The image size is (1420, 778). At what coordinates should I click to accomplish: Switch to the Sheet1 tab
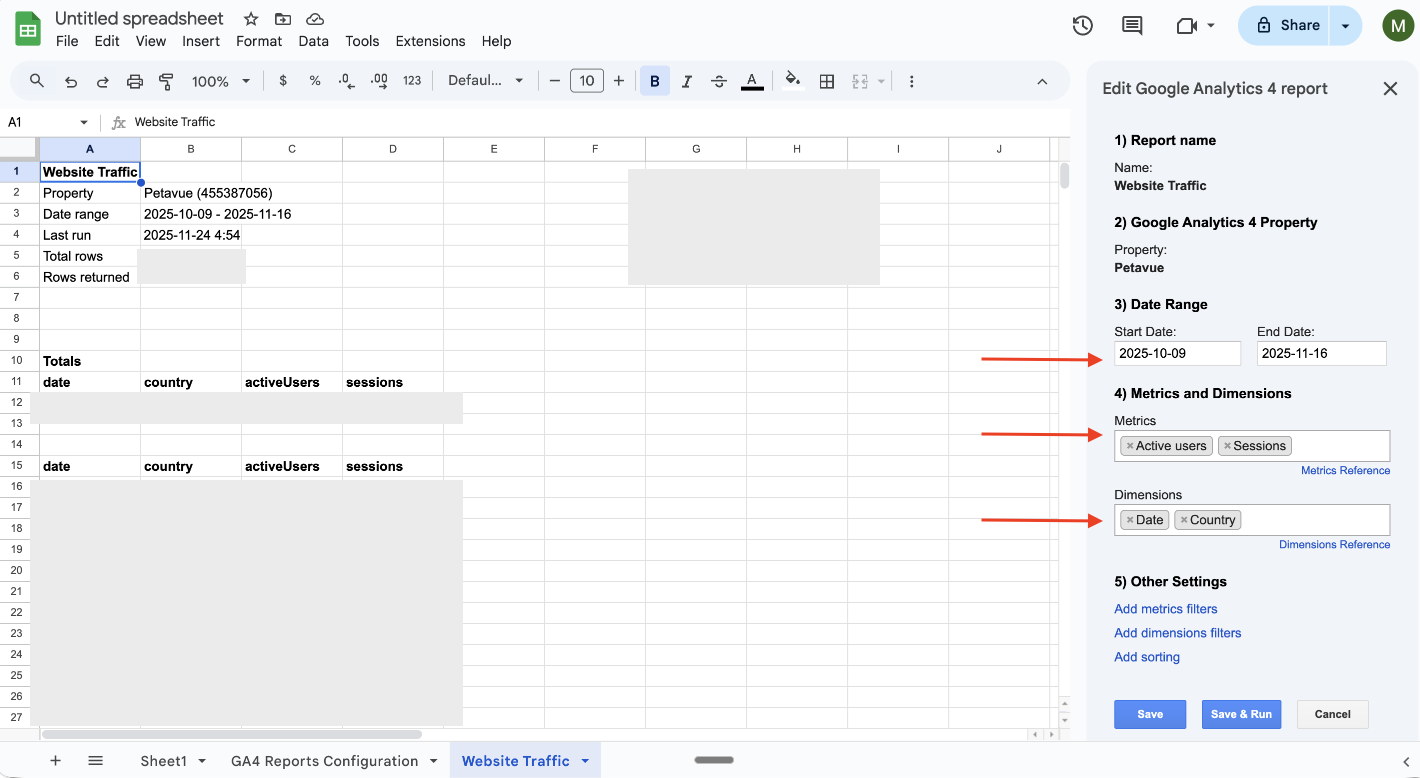point(163,761)
